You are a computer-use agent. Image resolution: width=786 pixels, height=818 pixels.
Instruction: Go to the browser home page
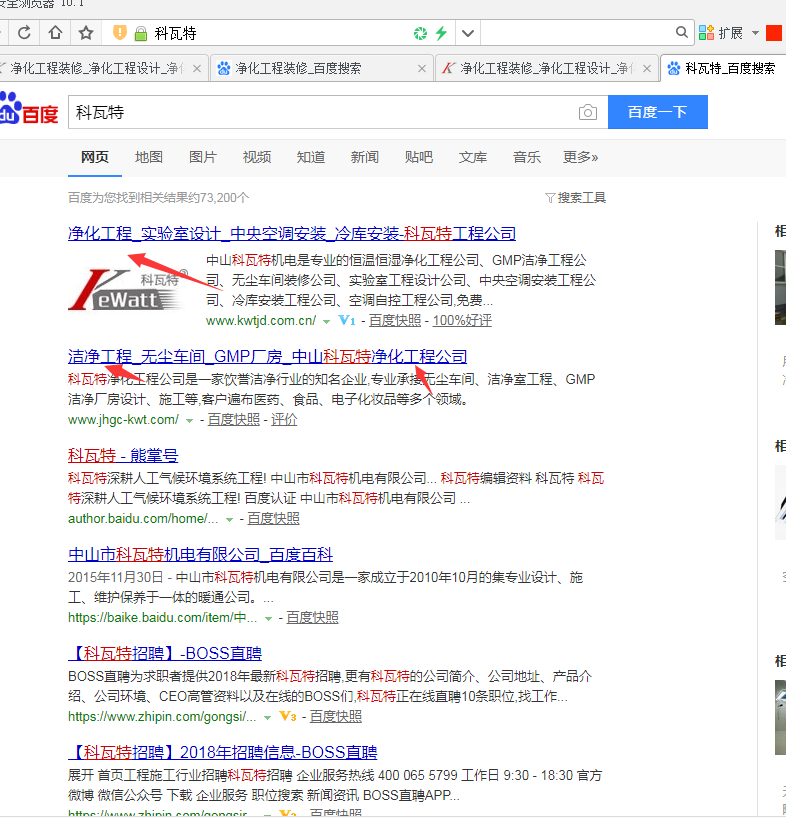55,33
